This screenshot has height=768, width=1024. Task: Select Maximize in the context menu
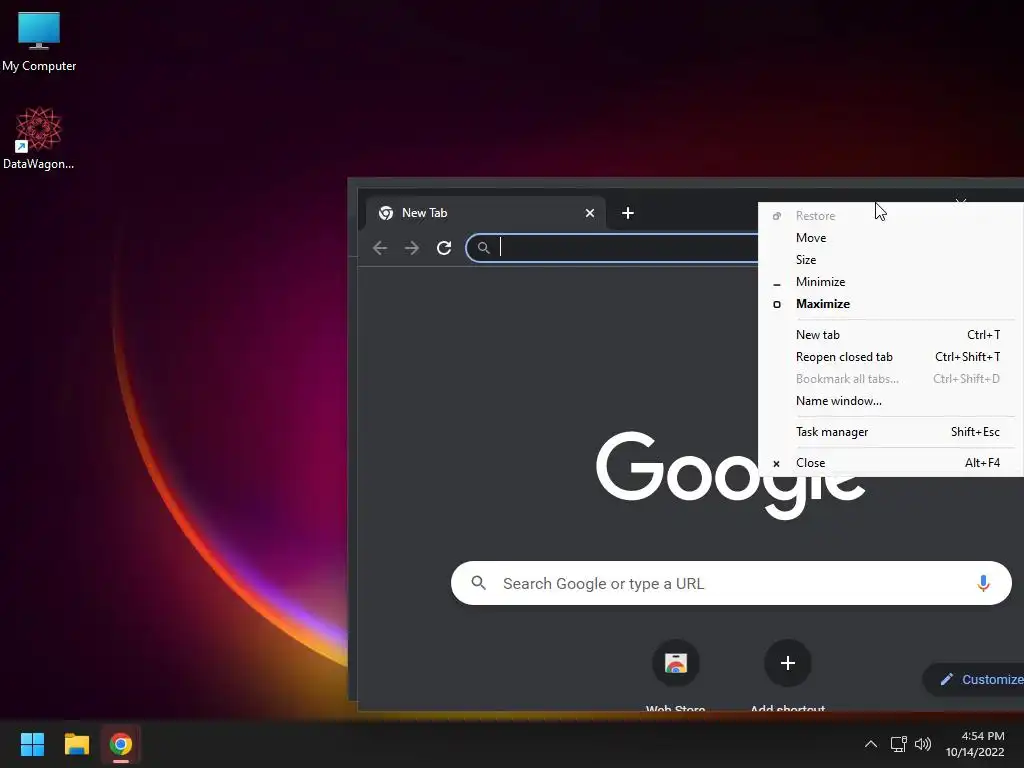[x=890, y=304]
